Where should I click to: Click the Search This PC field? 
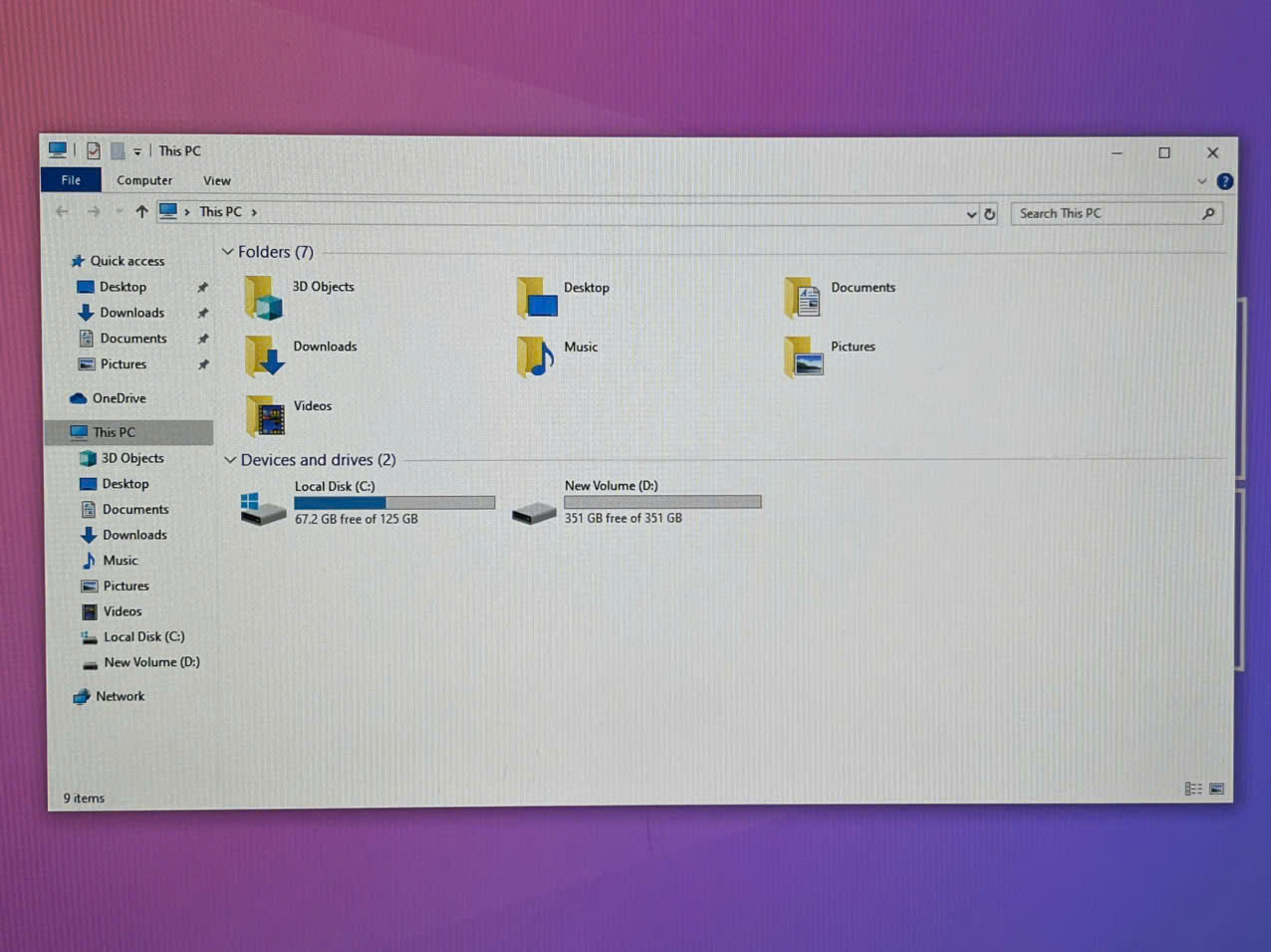coord(1106,214)
